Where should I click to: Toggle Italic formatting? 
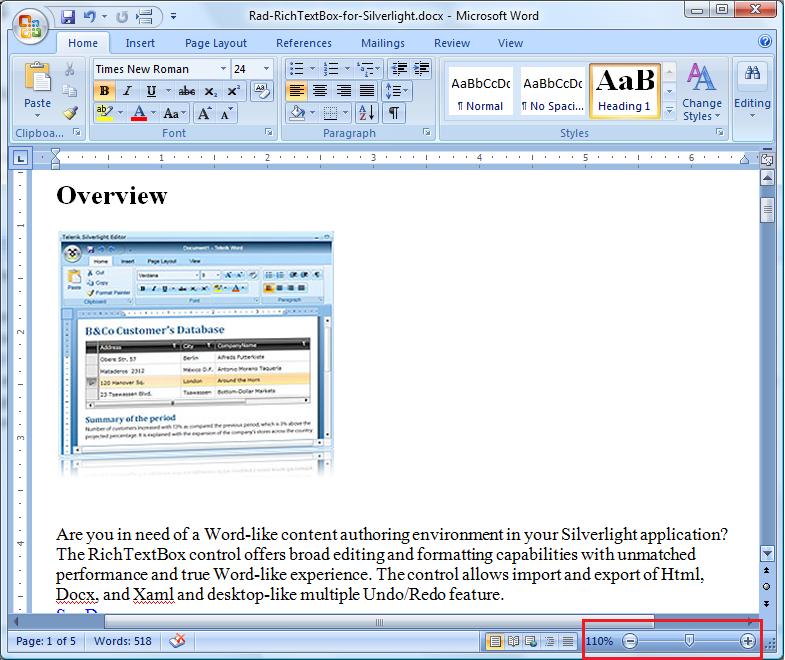[127, 91]
